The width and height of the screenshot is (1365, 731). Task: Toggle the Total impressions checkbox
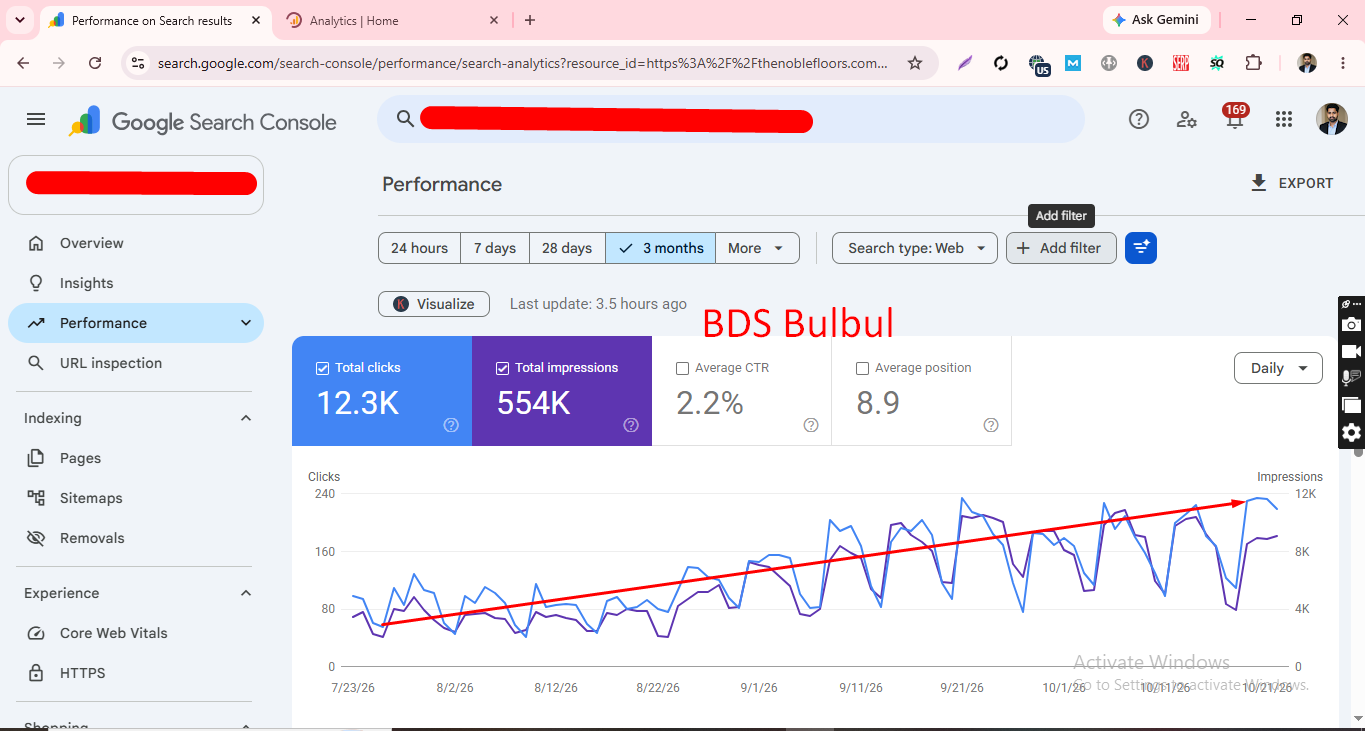502,368
